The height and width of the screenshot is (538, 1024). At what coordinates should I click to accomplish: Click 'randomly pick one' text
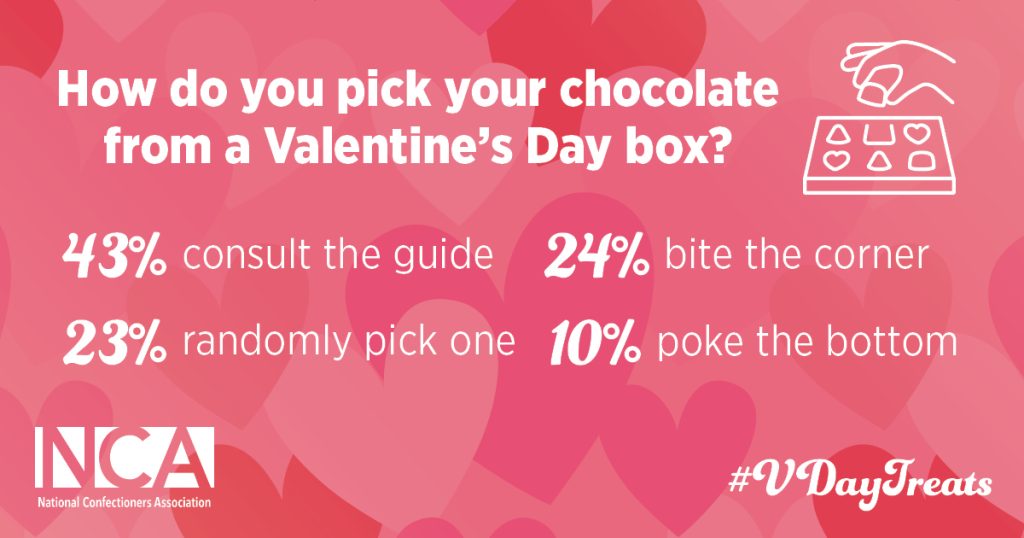[349, 342]
